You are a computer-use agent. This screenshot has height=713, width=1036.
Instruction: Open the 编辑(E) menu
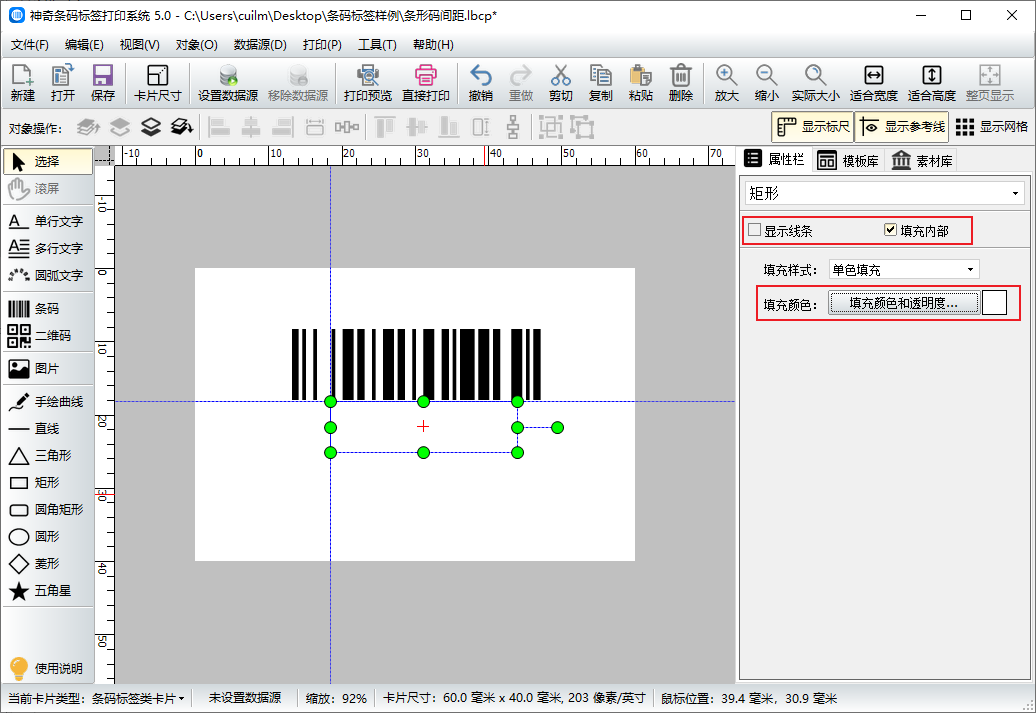[x=84, y=45]
